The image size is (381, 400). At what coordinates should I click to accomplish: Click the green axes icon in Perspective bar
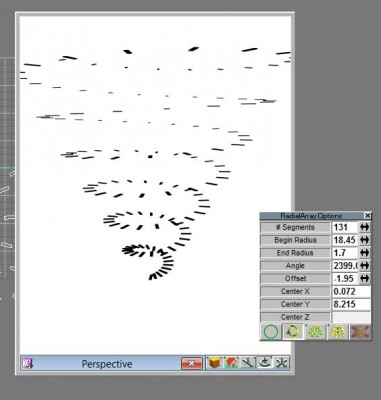click(x=282, y=363)
